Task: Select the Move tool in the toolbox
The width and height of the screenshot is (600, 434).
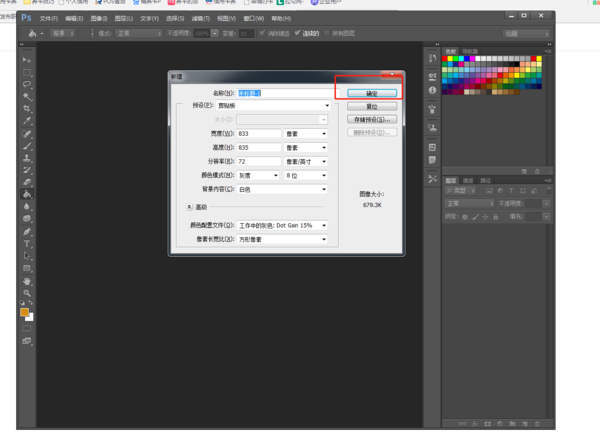Action: point(27,60)
